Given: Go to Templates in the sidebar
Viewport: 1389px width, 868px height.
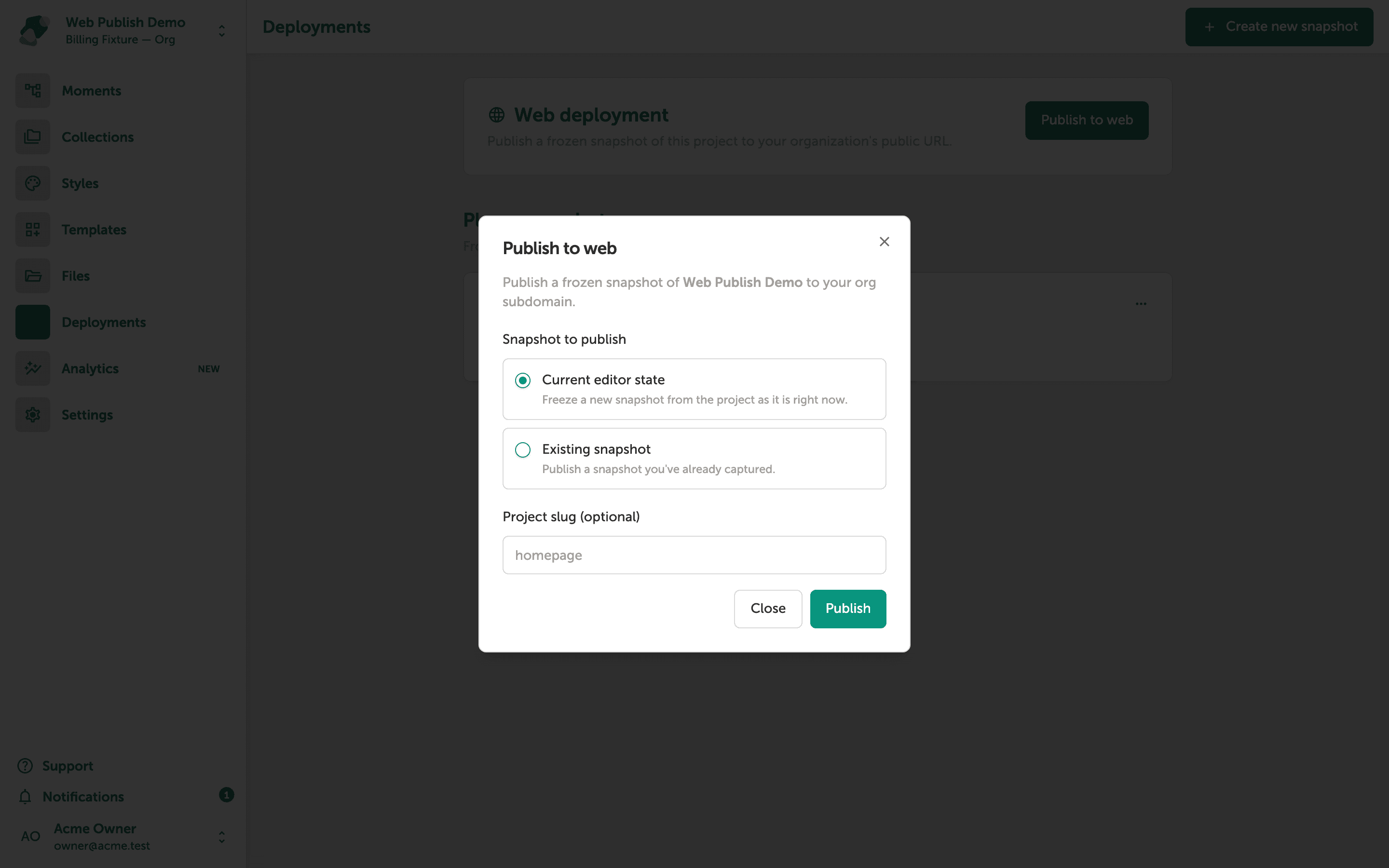Looking at the screenshot, I should point(94,230).
